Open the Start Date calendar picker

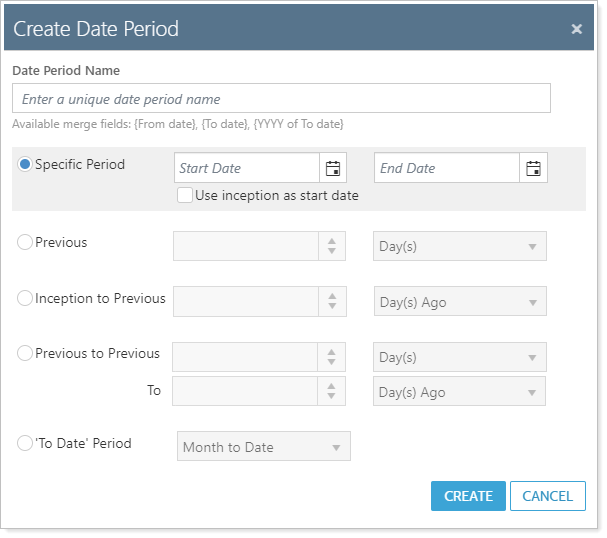pyautogui.click(x=333, y=168)
